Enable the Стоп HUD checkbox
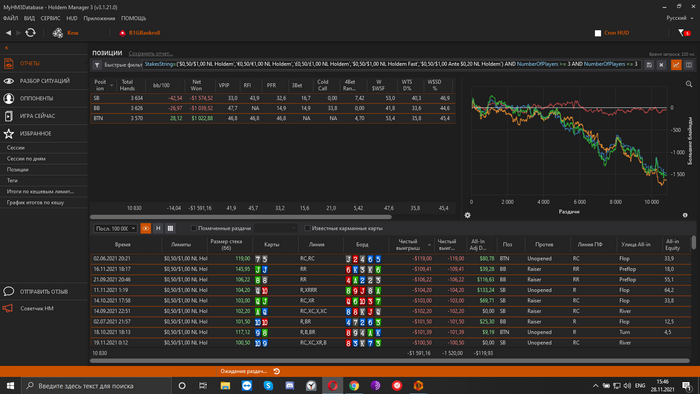 point(598,33)
